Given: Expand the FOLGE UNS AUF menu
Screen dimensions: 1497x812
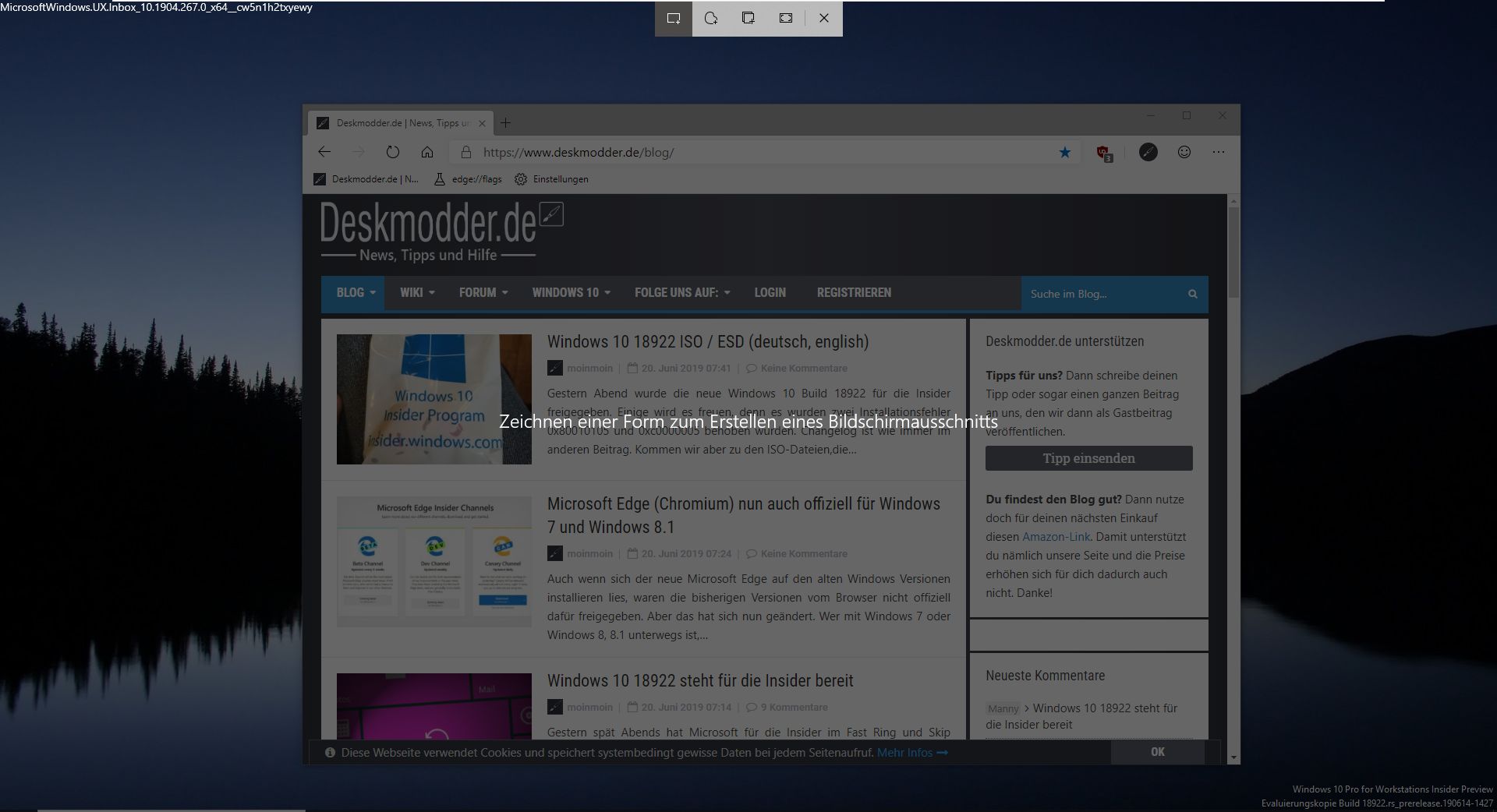Looking at the screenshot, I should coord(682,293).
